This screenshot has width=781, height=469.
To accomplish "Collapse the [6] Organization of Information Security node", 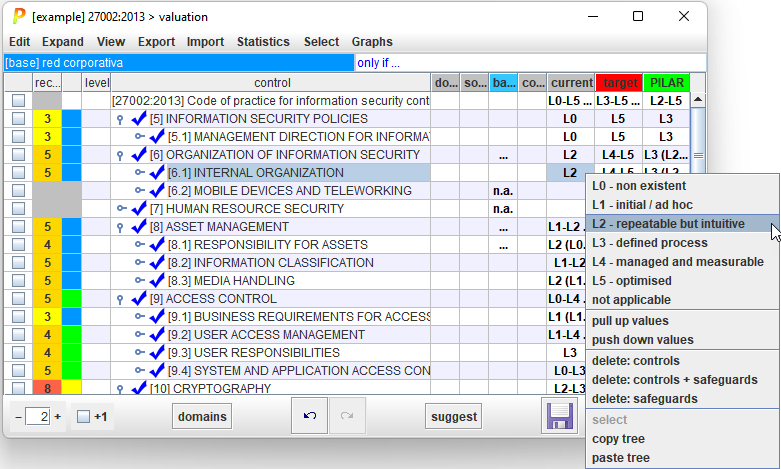I will [x=120, y=155].
